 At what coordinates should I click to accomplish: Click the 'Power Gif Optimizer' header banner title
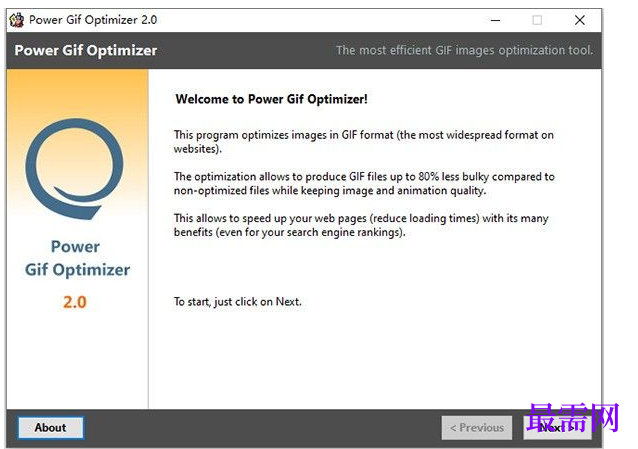(85, 50)
